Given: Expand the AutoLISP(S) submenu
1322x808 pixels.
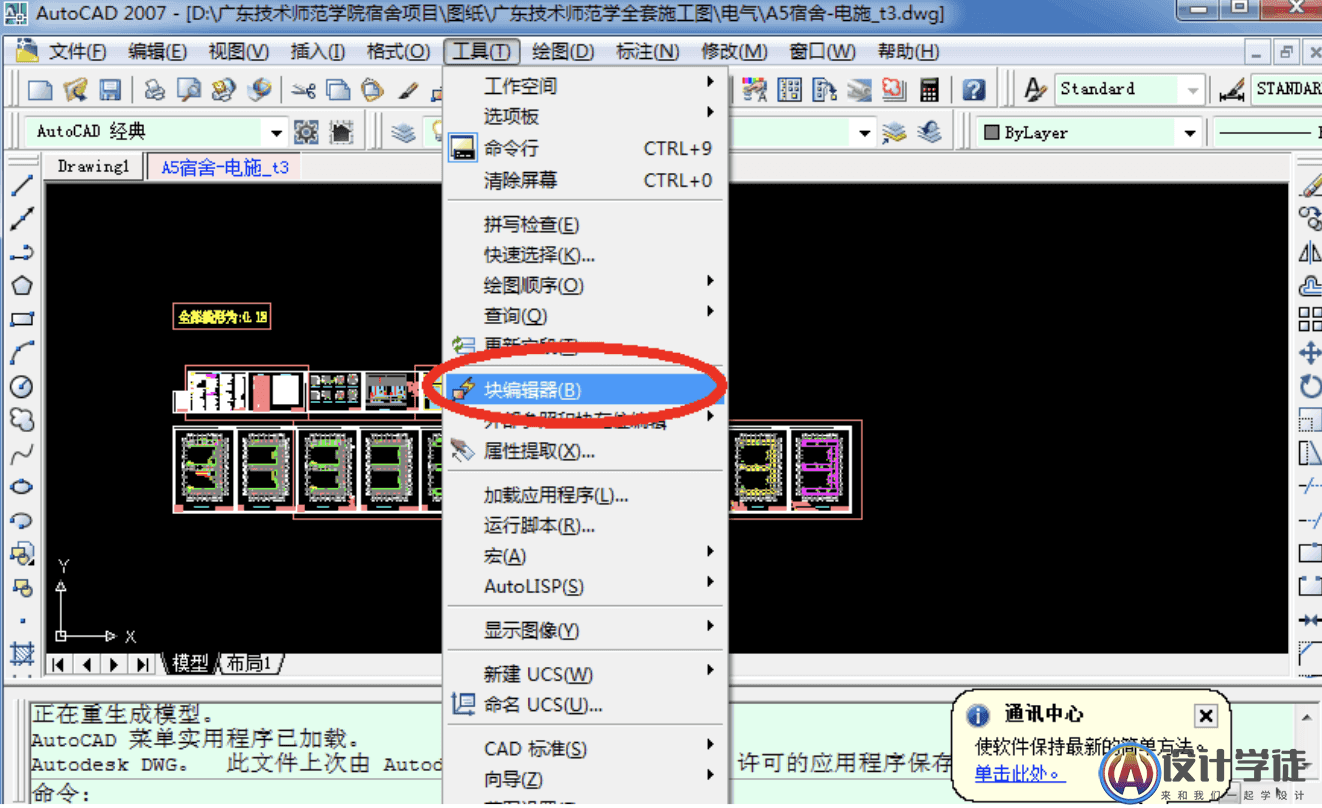Looking at the screenshot, I should tap(585, 586).
